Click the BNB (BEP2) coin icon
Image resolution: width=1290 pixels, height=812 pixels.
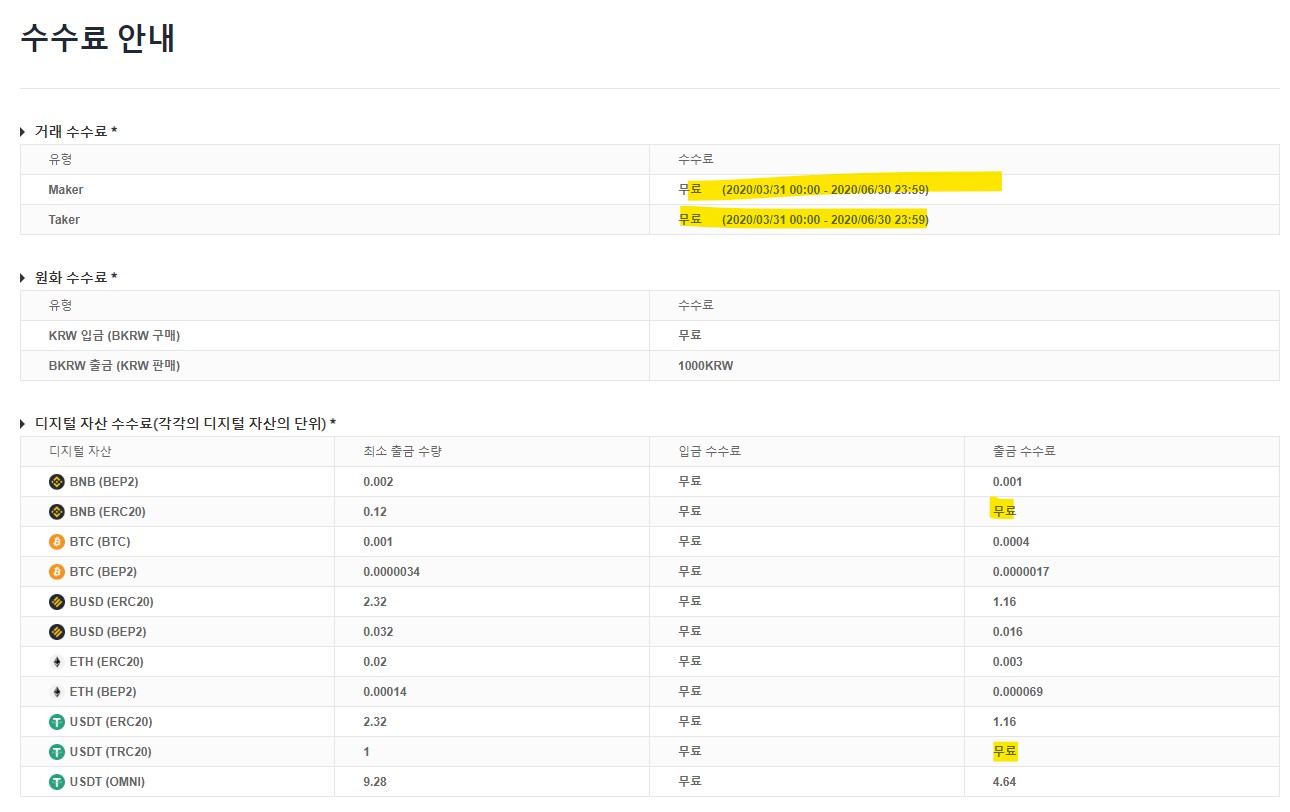57,481
